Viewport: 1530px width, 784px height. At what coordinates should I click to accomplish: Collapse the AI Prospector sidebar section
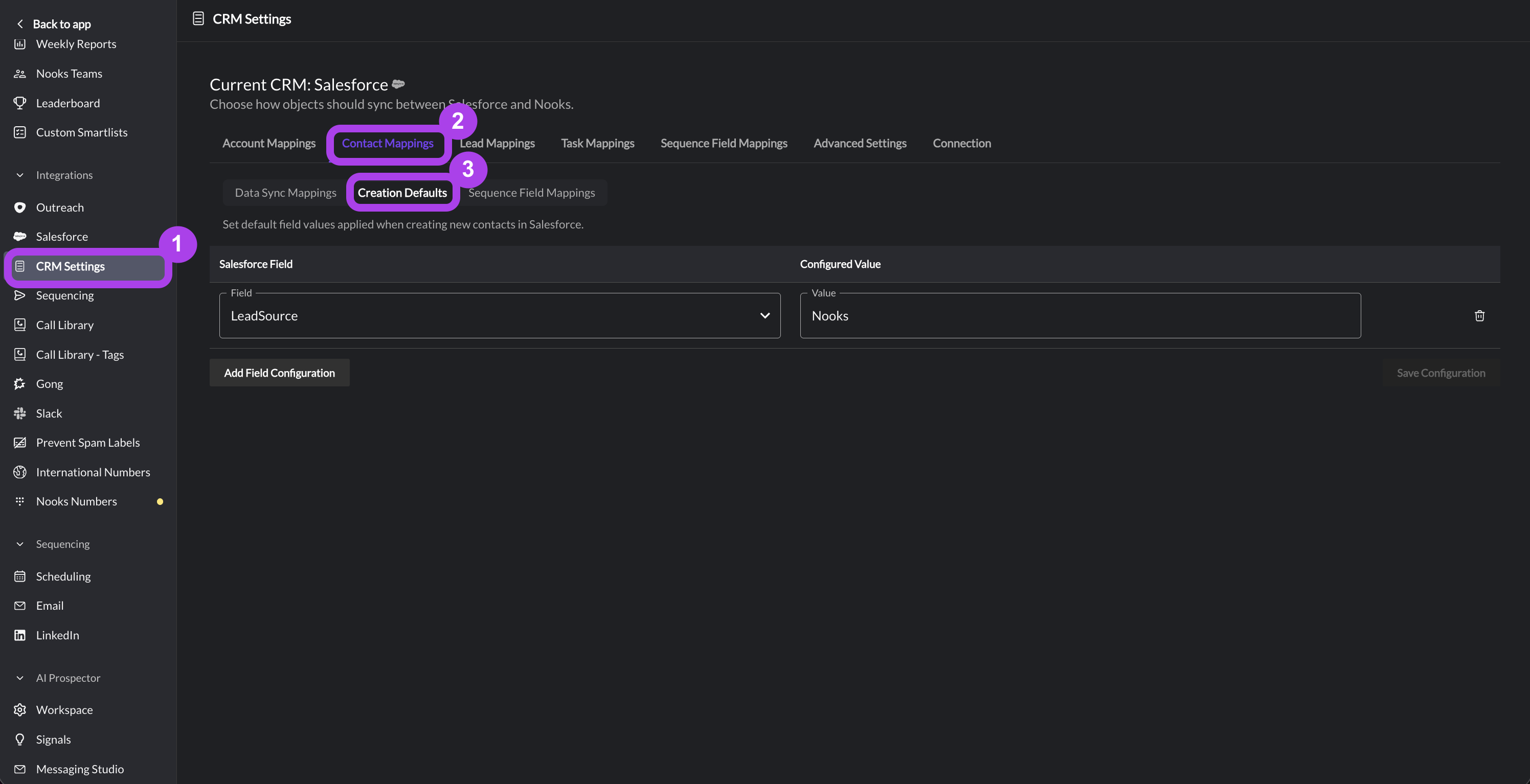point(19,678)
